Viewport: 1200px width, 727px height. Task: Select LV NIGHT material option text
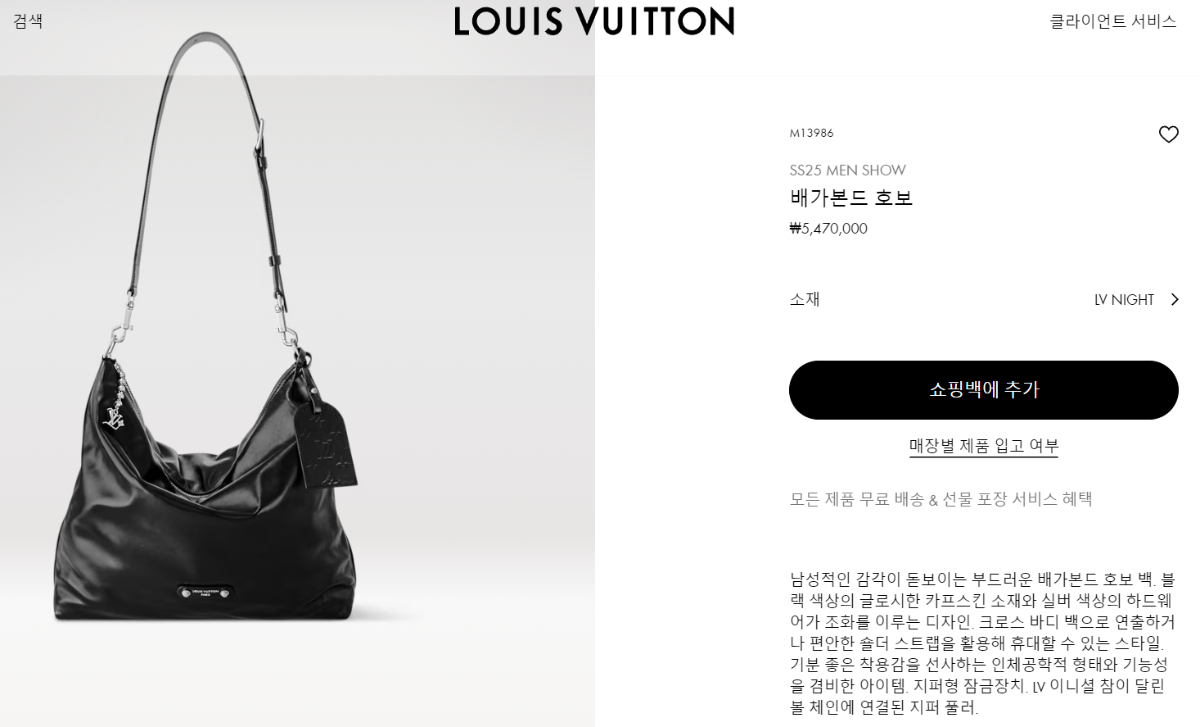point(1124,300)
